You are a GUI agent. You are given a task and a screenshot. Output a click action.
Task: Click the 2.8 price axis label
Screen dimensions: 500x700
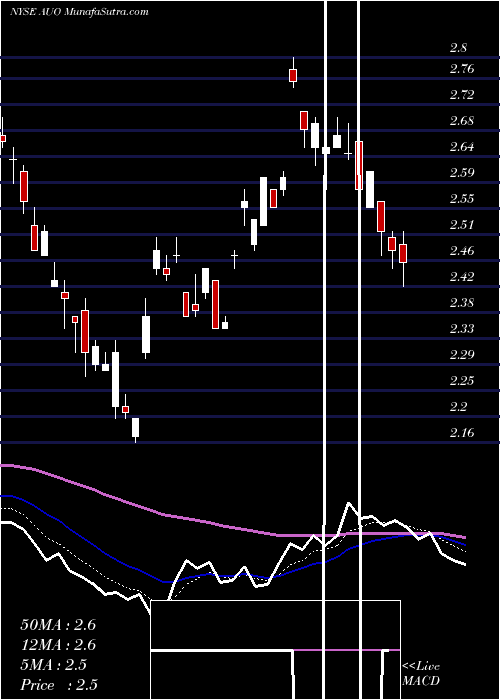[x=458, y=48]
